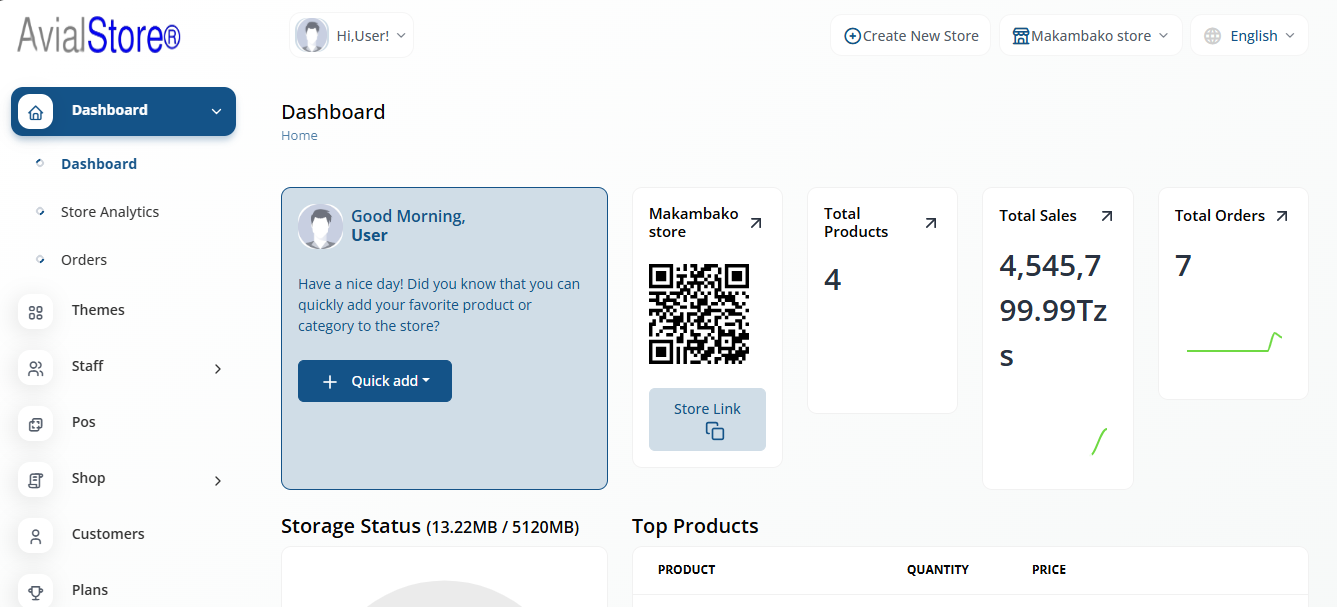Viewport: 1337px width, 607px height.
Task: Click the AvialStore logo
Action: pyautogui.click(x=99, y=36)
